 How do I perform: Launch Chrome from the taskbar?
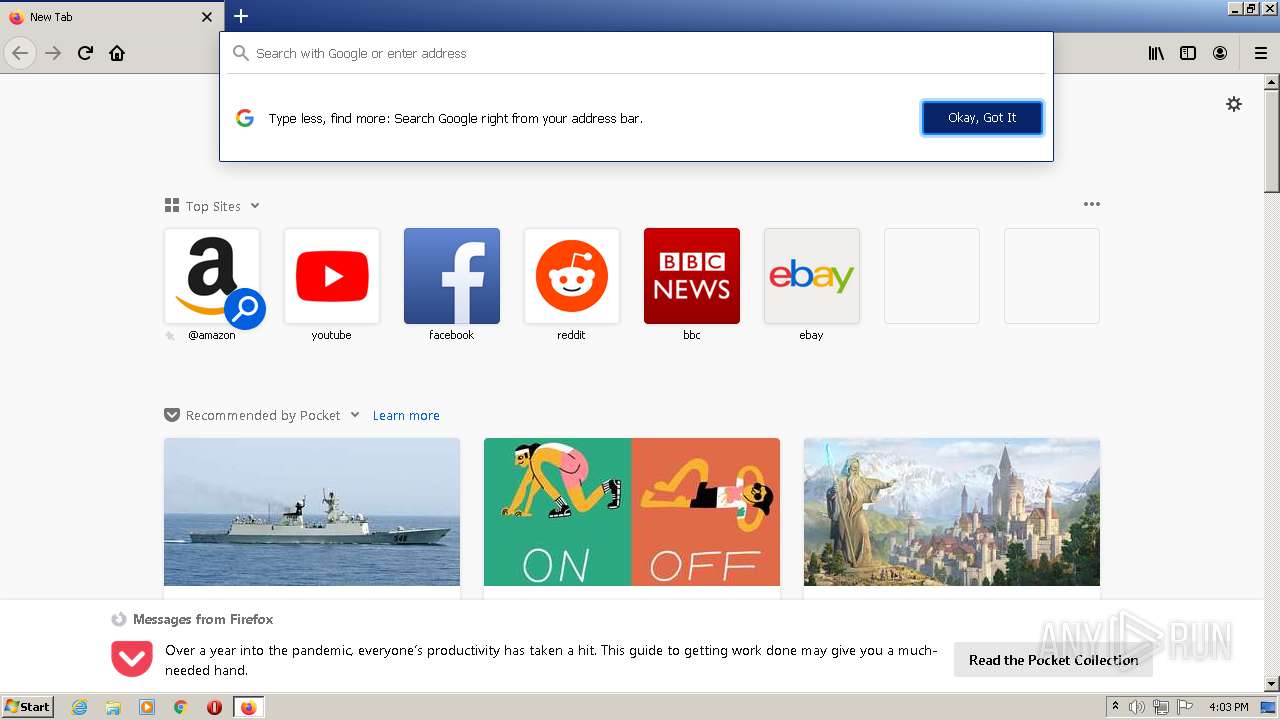coord(180,707)
